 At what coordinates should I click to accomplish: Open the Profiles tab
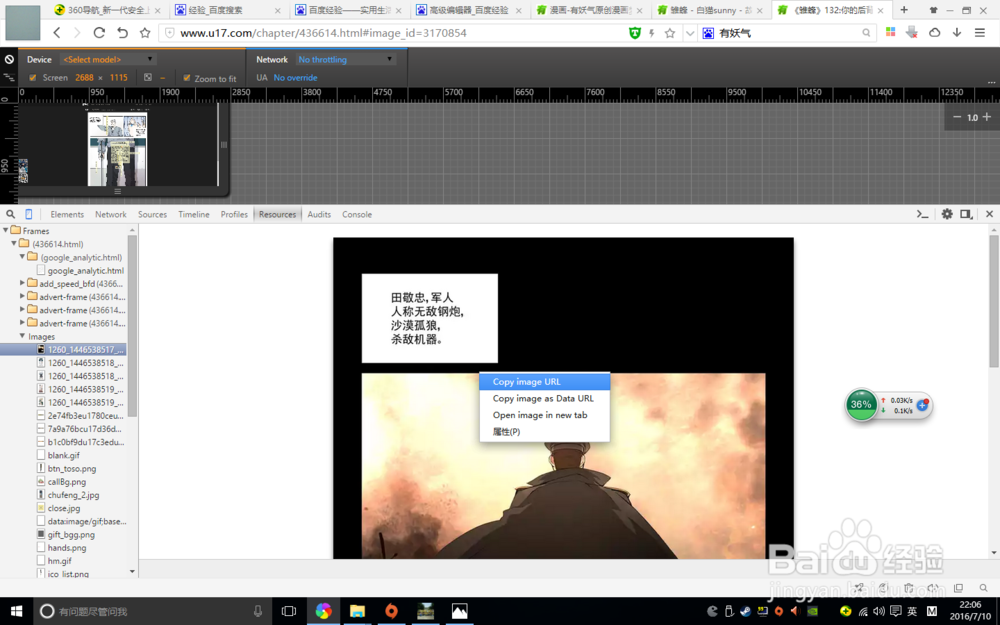(234, 214)
